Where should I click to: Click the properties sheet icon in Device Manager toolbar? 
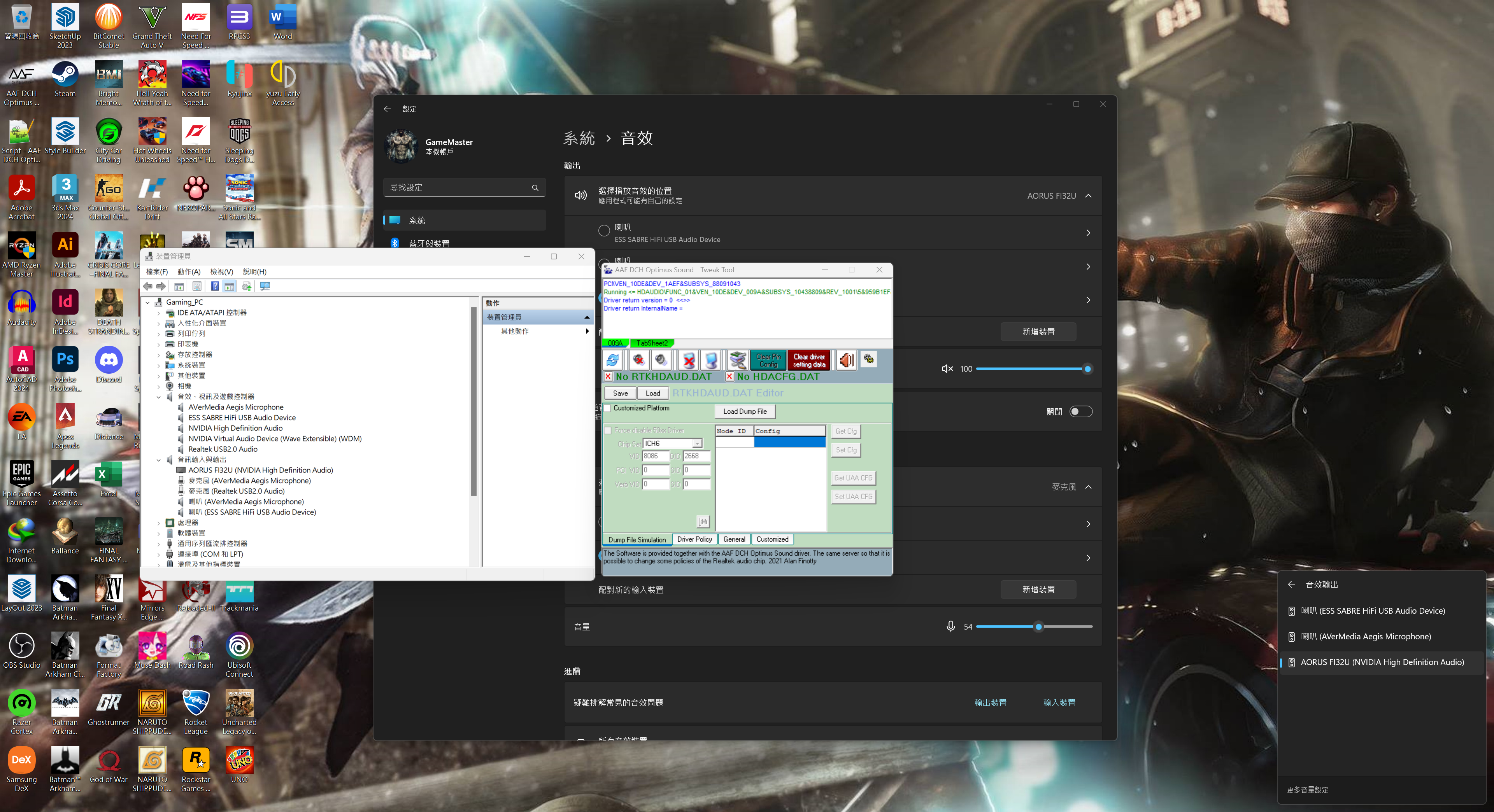click(x=197, y=286)
